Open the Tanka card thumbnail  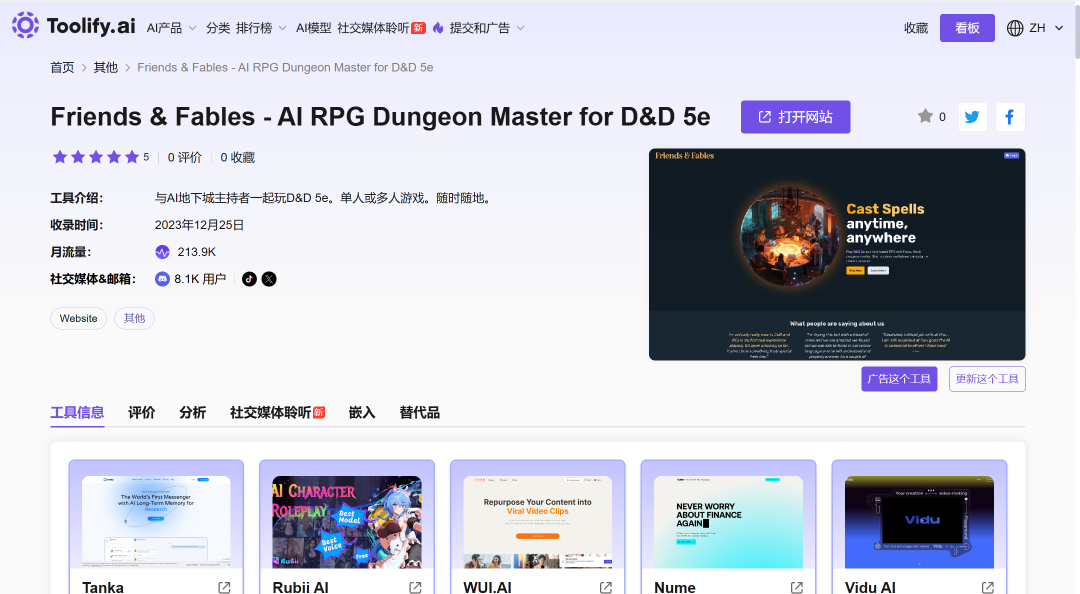pos(156,522)
